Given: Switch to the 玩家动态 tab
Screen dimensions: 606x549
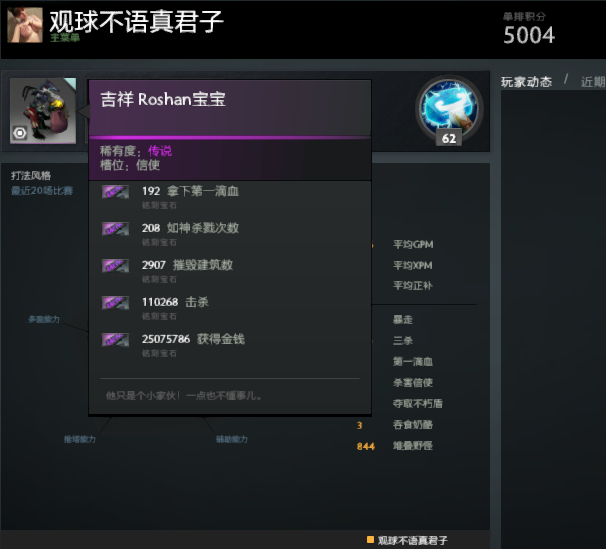Looking at the screenshot, I should tap(526, 82).
